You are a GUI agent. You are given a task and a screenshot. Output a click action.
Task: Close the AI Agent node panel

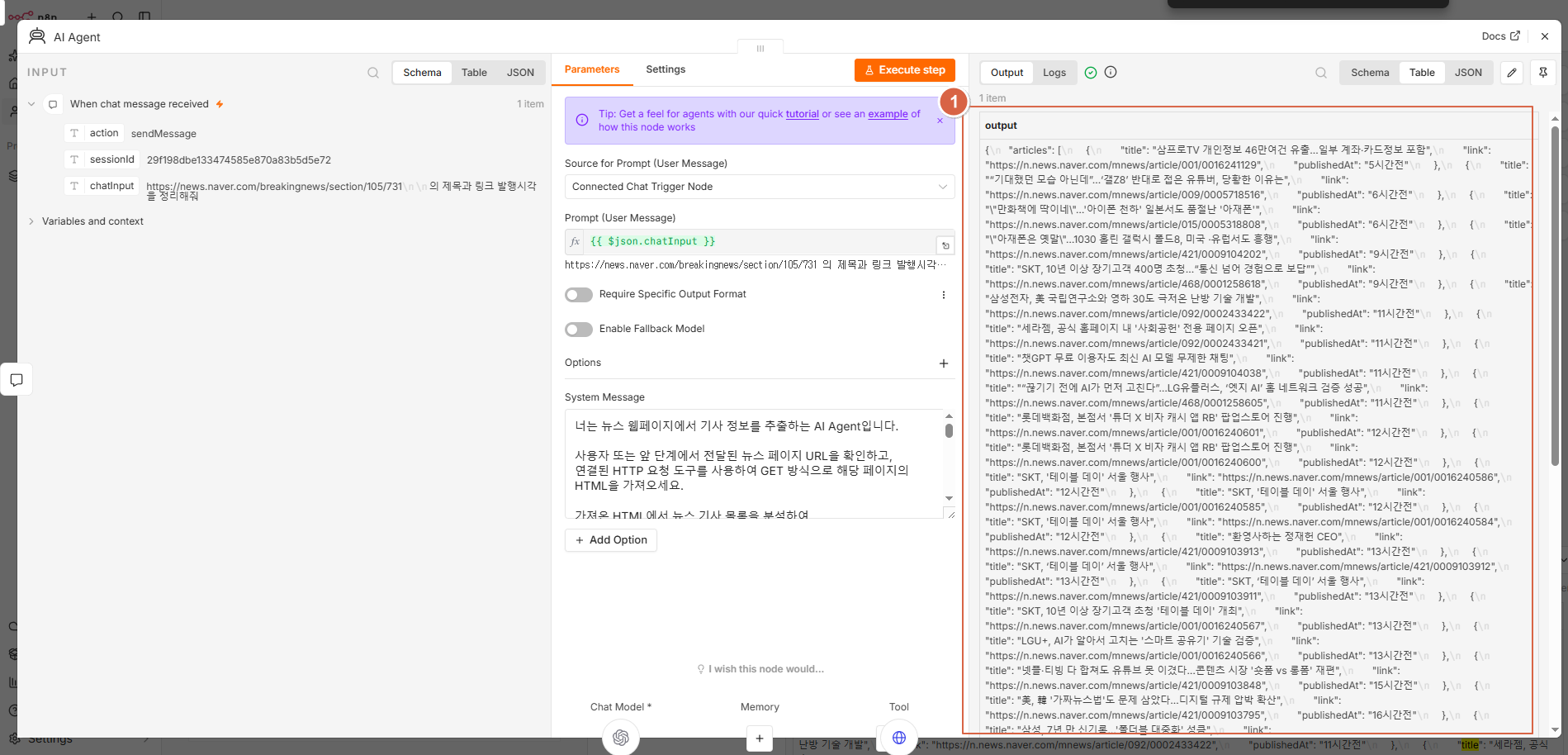tap(1545, 36)
